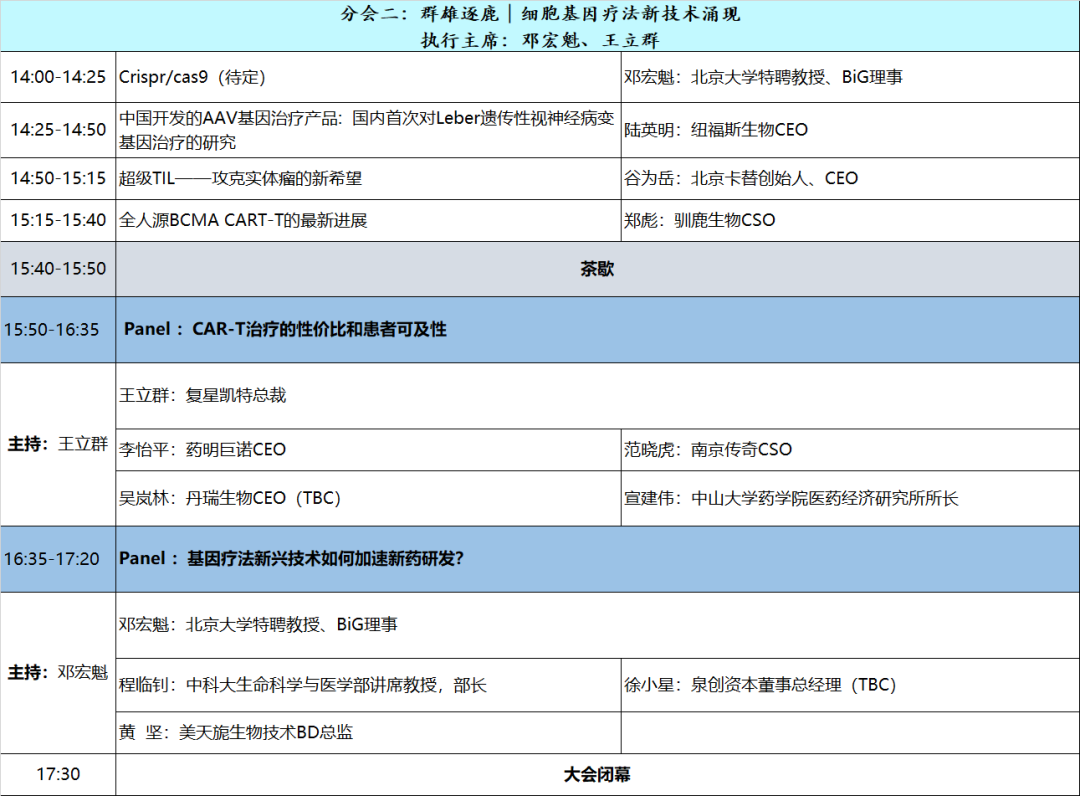
Task: Select the topic "超级TIL——攻克实体瘤的新希望"
Action: (x=240, y=178)
